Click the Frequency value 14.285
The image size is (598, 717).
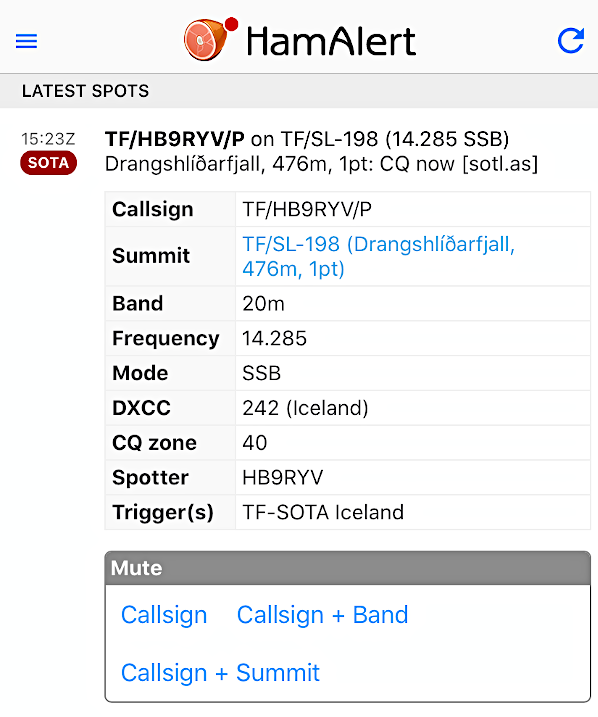[x=274, y=338]
